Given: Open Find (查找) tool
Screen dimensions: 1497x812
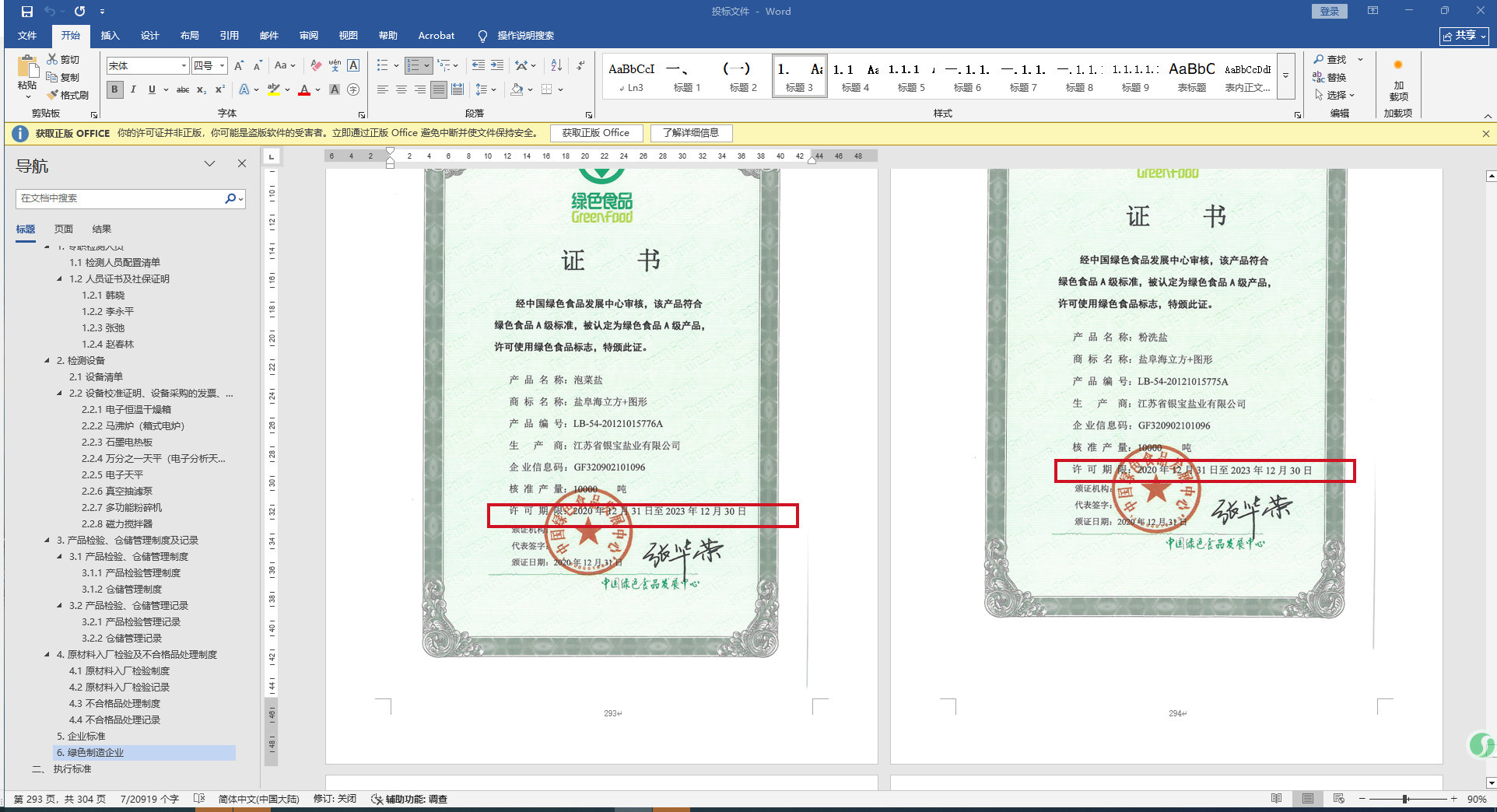Looking at the screenshot, I should click(1330, 60).
